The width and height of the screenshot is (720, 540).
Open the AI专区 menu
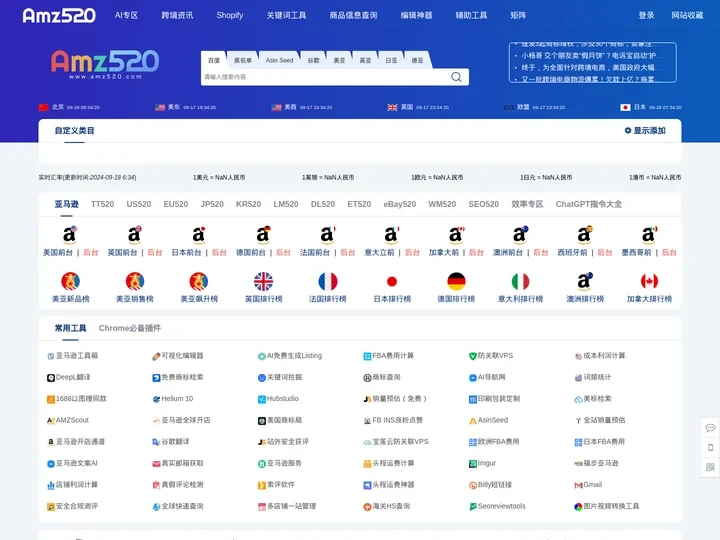coord(126,16)
